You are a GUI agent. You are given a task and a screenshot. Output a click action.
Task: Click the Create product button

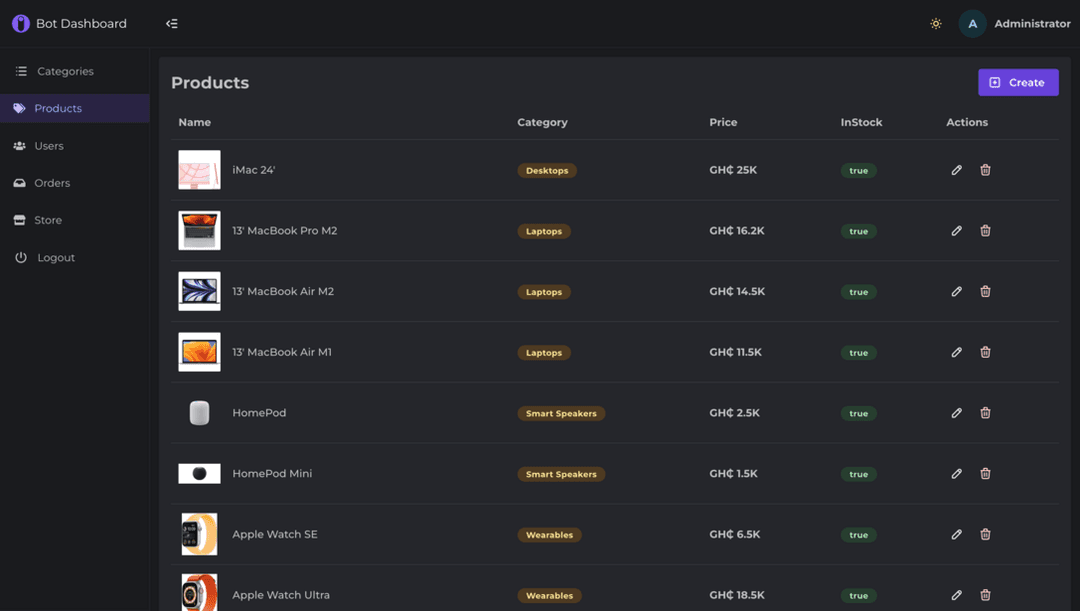[1018, 83]
